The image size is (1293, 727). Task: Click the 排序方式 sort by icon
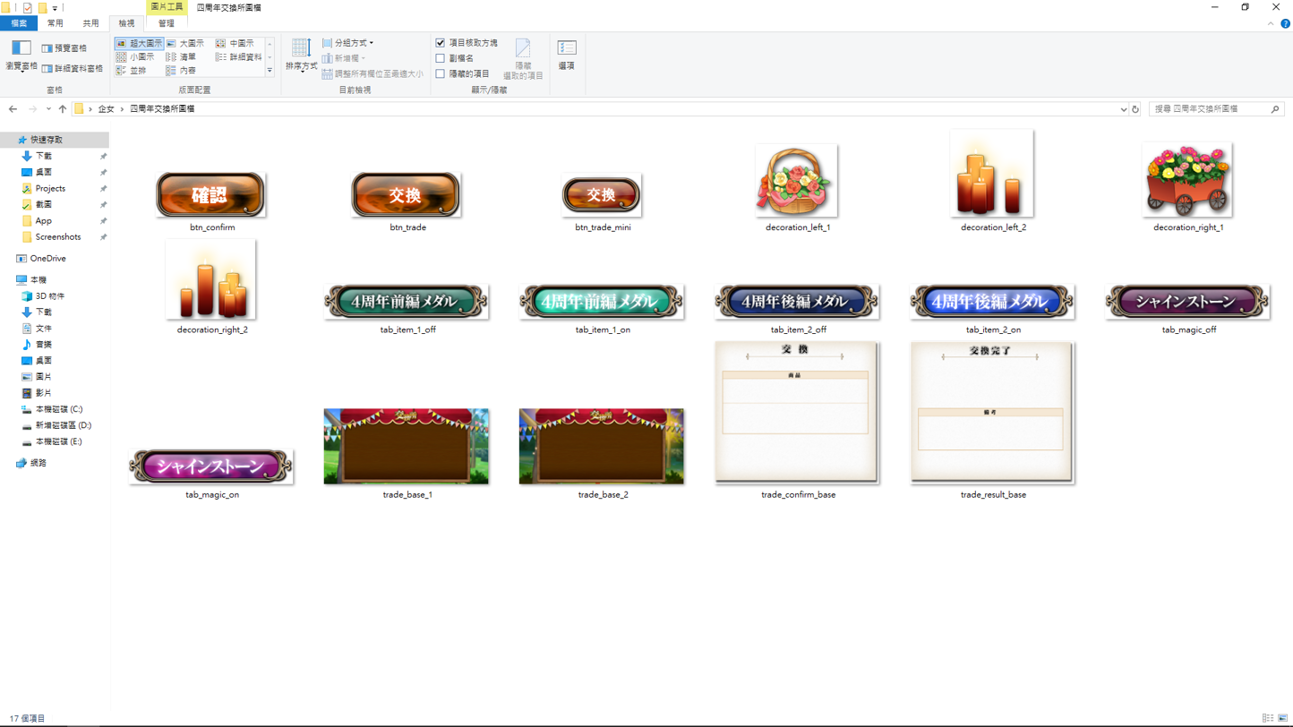coord(301,54)
